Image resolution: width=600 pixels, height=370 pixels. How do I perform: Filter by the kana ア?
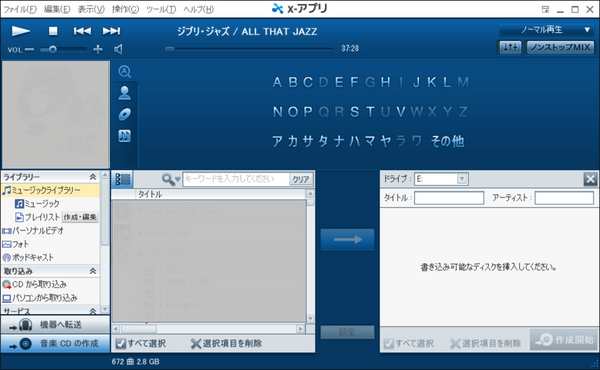(x=277, y=141)
